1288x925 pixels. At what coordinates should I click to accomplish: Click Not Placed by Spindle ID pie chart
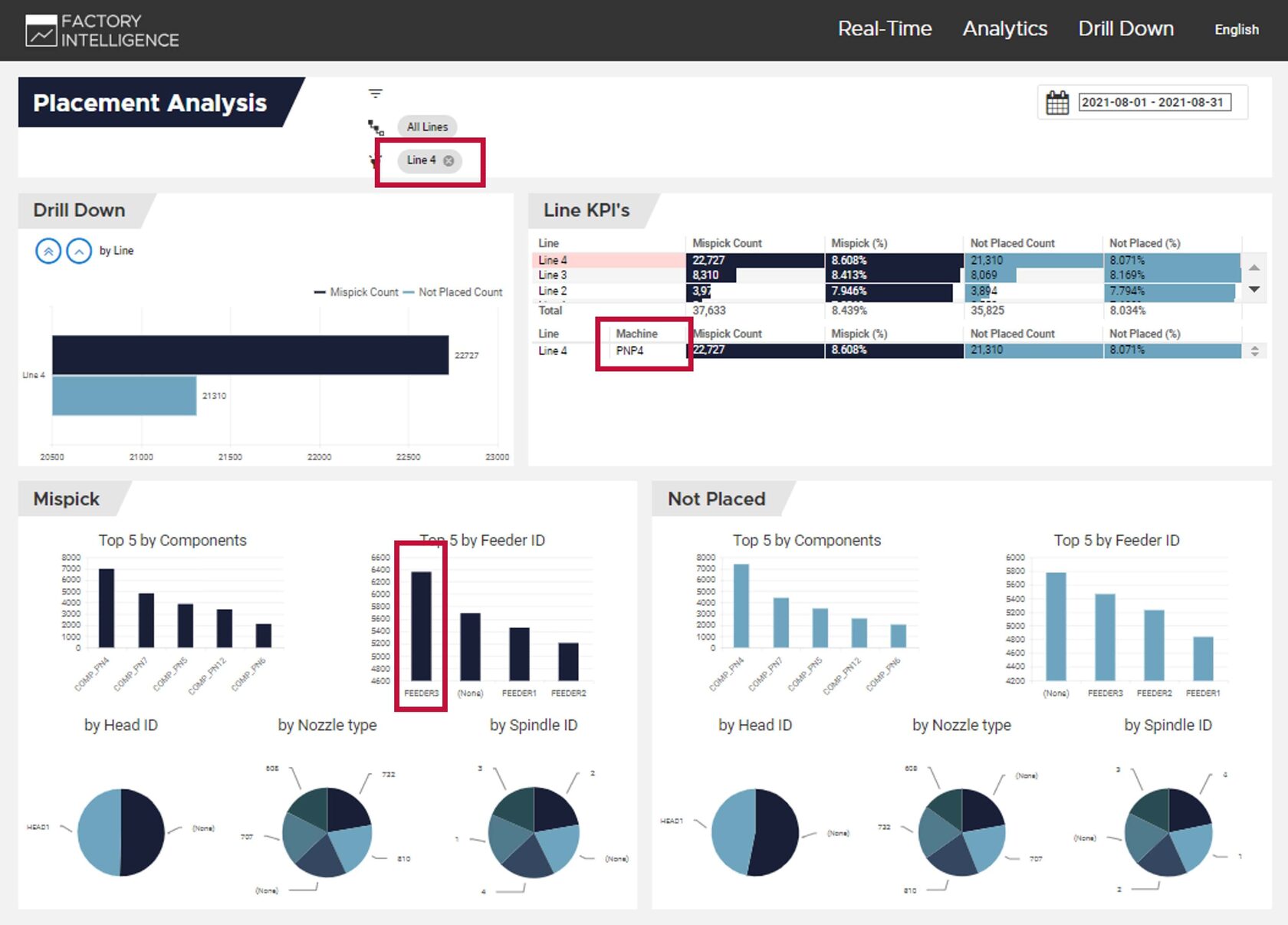tap(1168, 832)
